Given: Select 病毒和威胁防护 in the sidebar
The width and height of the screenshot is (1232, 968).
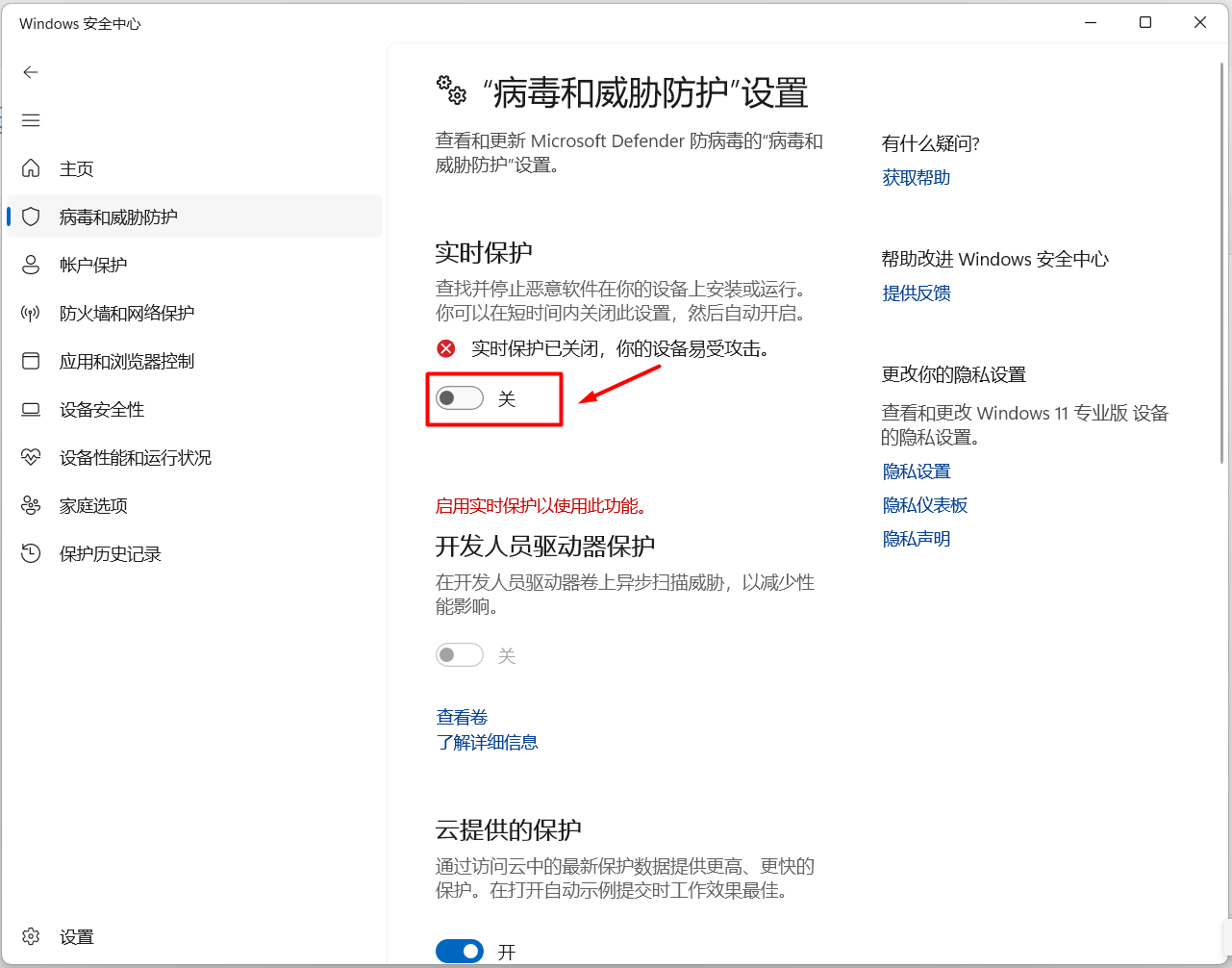Looking at the screenshot, I should 118,217.
